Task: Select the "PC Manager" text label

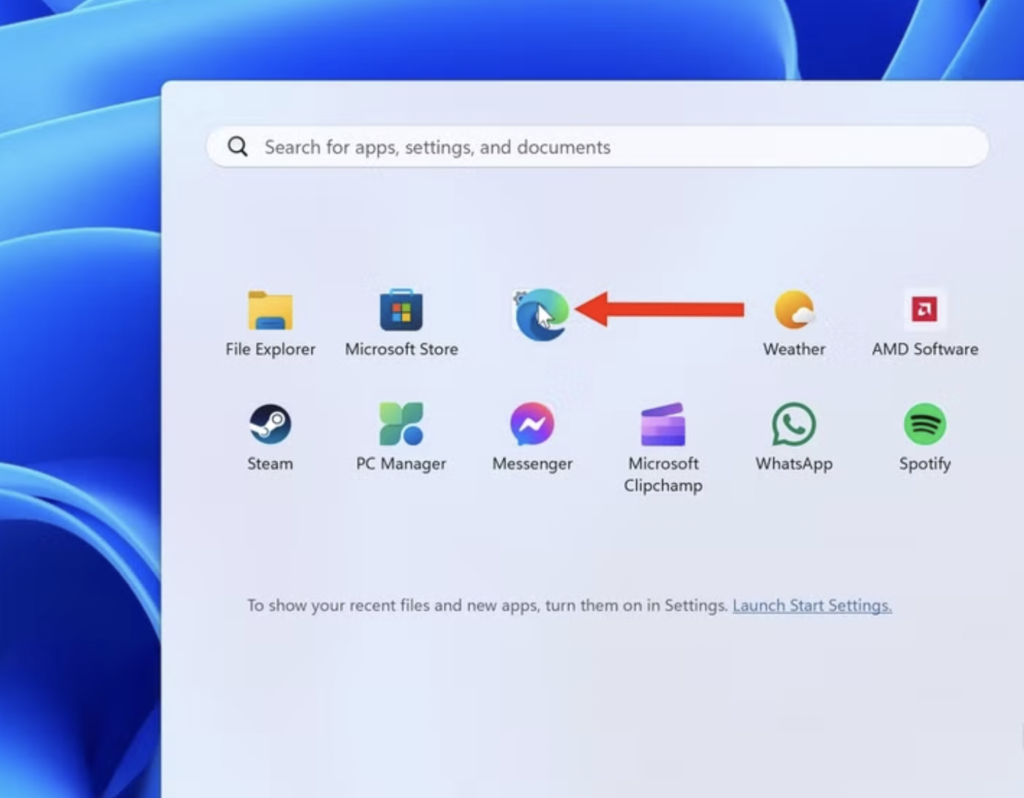Action: 401,464
